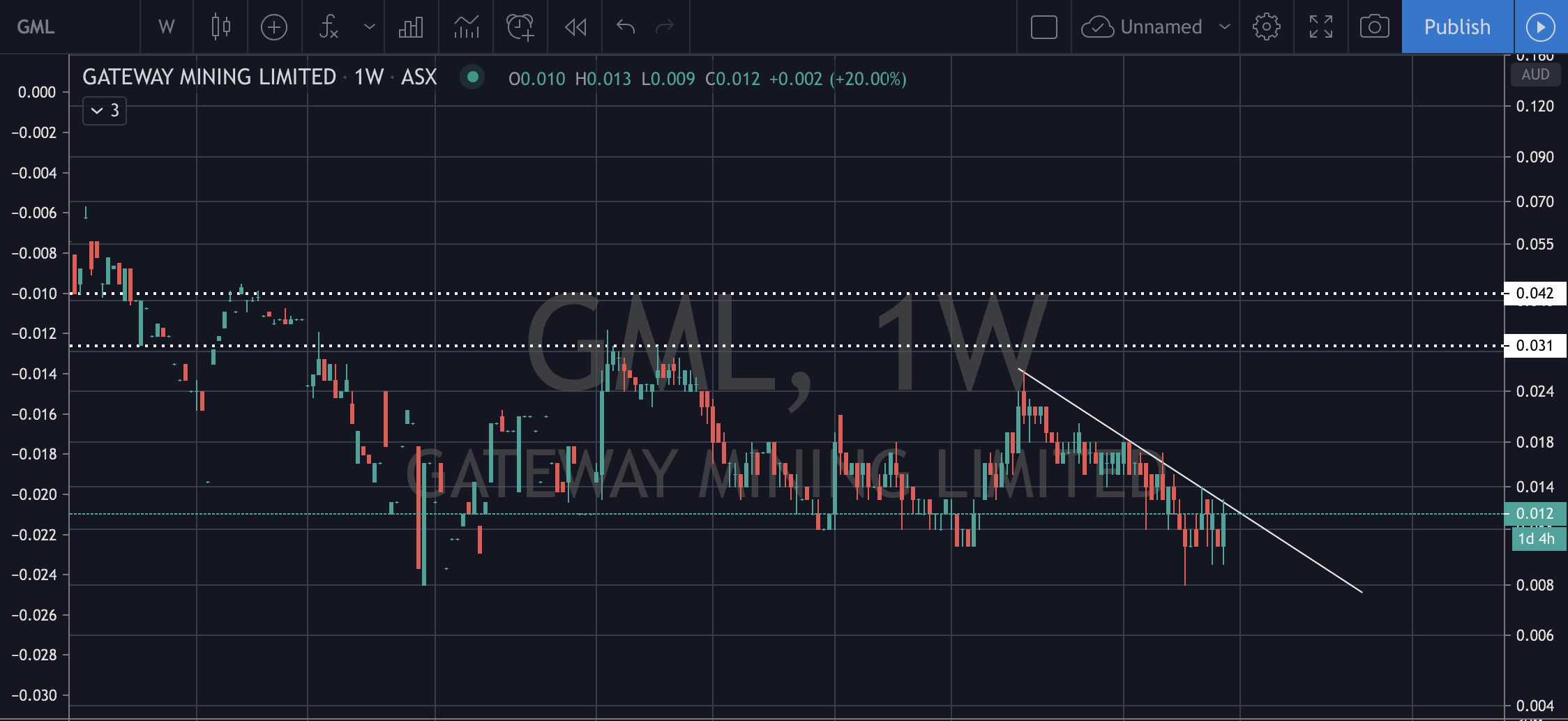
Task: Click the 1d 4h countdown label
Action: [1537, 538]
